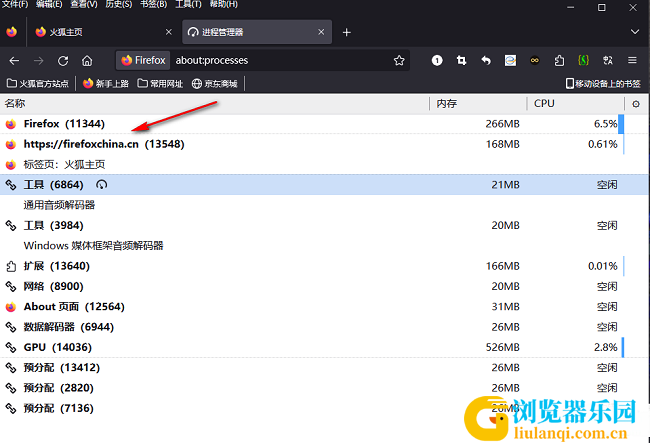The image size is (650, 443).
Task: Click profiler icon beside 工具 (6864)
Action: click(102, 184)
